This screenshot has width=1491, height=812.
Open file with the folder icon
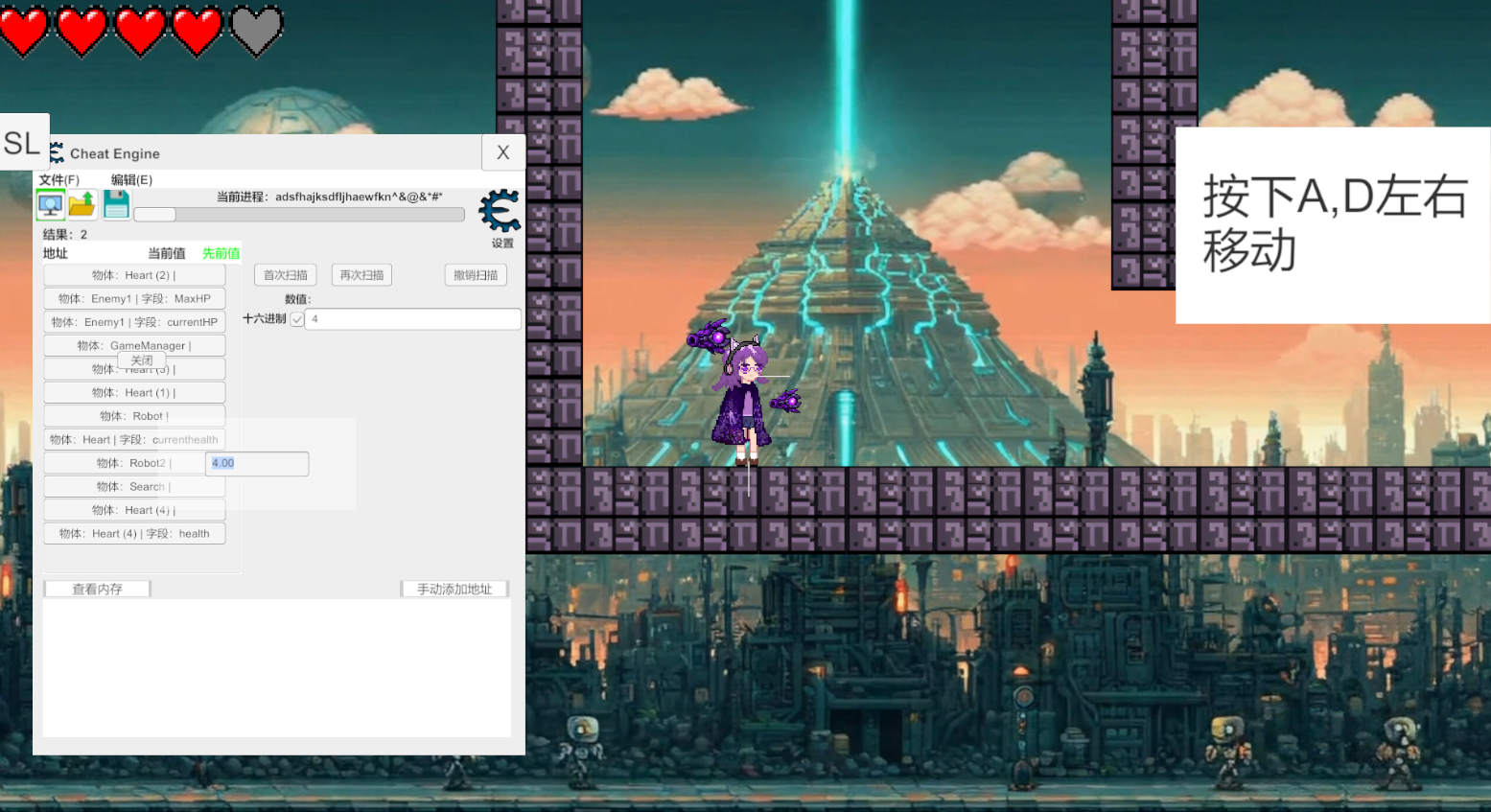click(82, 203)
